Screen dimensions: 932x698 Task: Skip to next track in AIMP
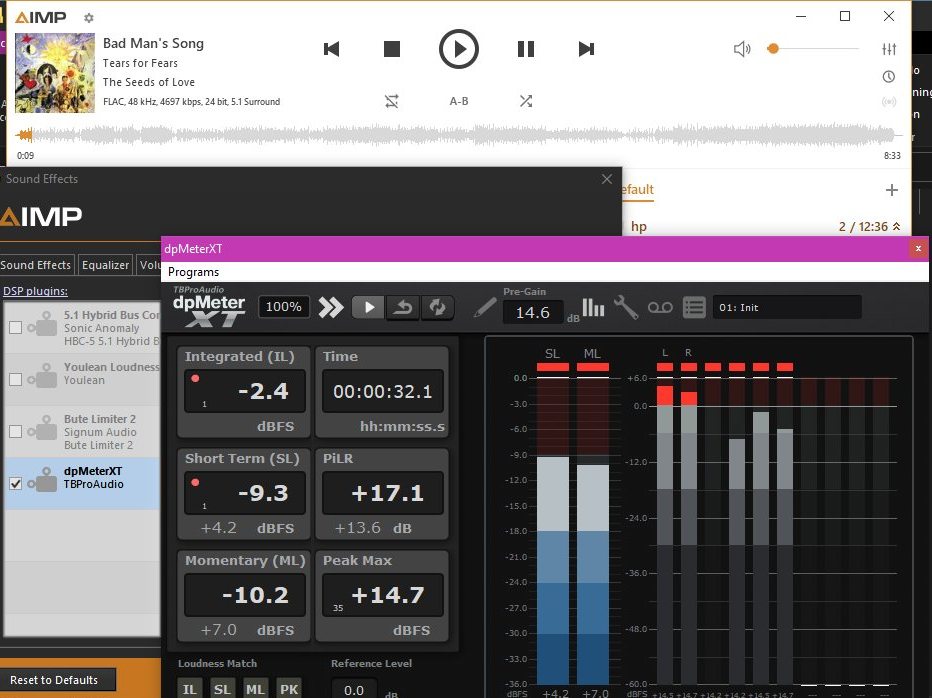pyautogui.click(x=586, y=49)
